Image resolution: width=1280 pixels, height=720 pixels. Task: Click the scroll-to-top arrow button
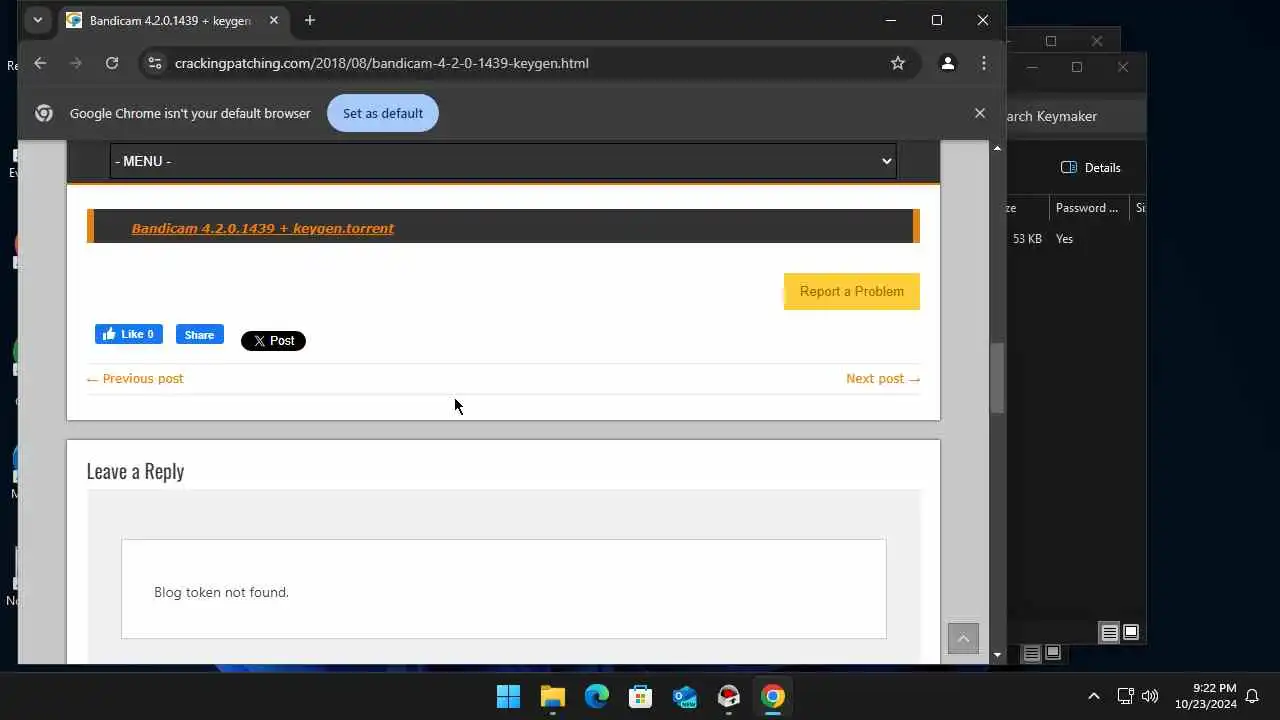click(963, 638)
